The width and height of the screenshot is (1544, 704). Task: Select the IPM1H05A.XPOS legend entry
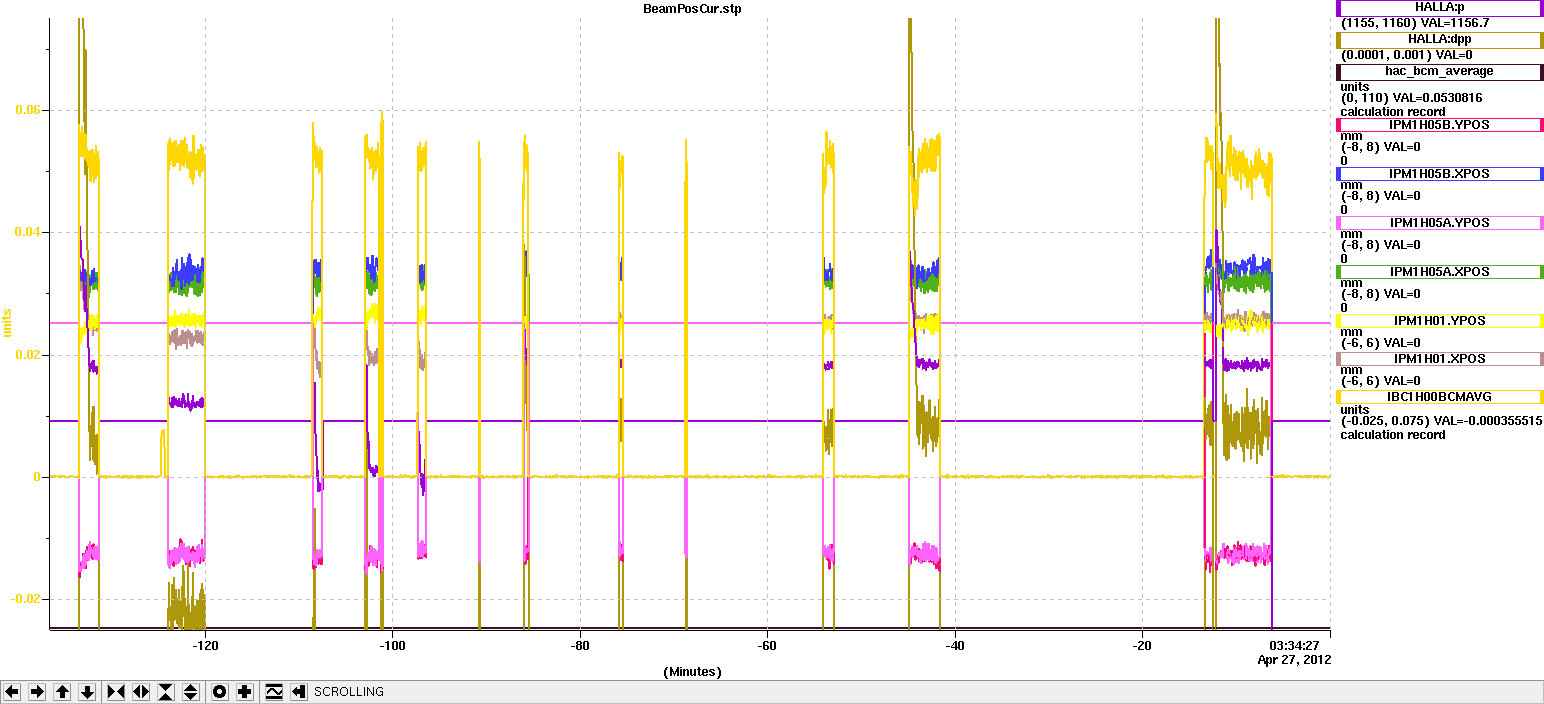pyautogui.click(x=1439, y=272)
